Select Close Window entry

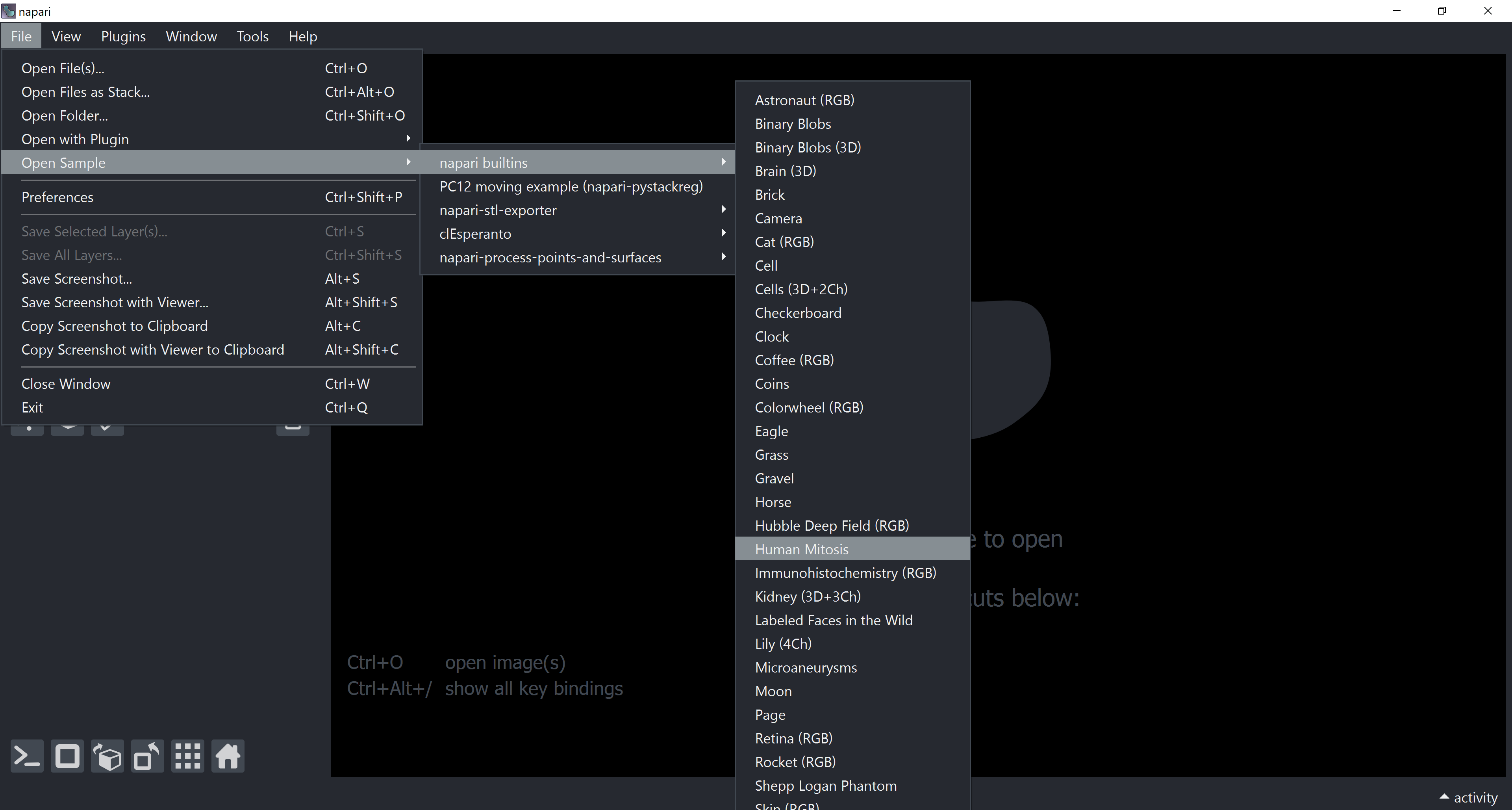[212, 384]
